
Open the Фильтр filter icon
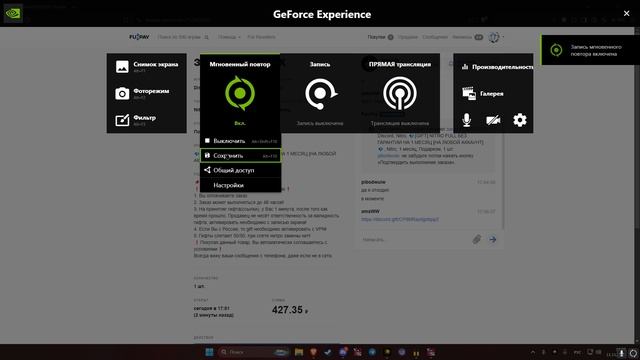122,120
